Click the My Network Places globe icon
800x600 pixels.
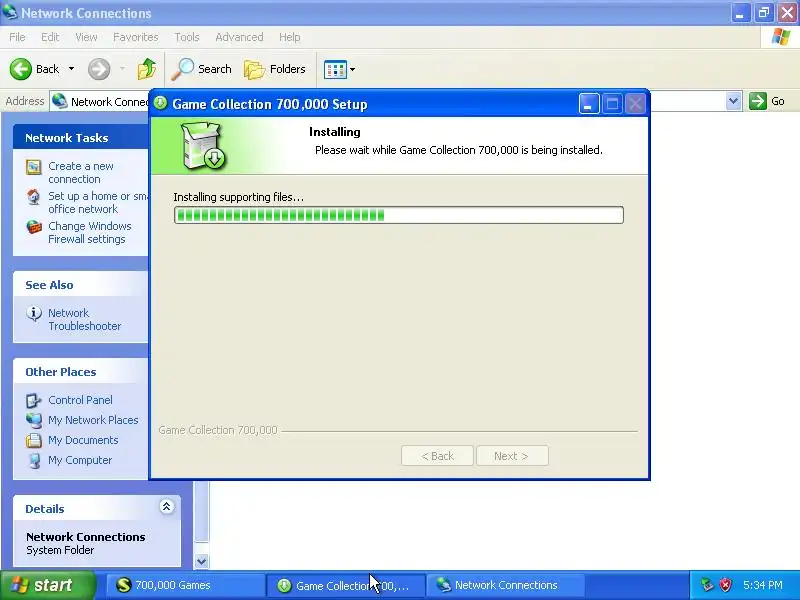coord(34,420)
